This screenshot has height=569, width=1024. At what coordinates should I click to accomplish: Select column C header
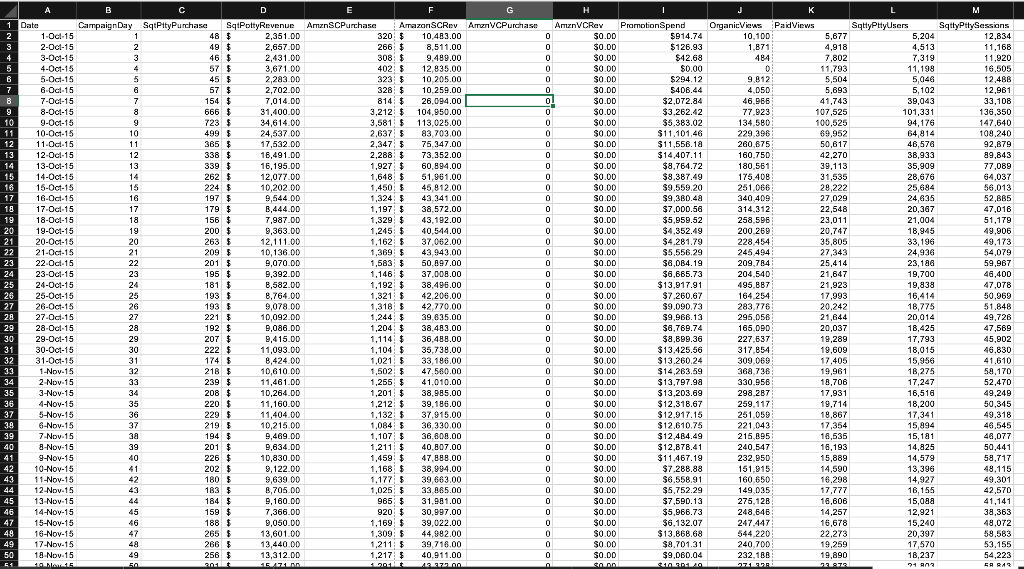click(x=181, y=10)
